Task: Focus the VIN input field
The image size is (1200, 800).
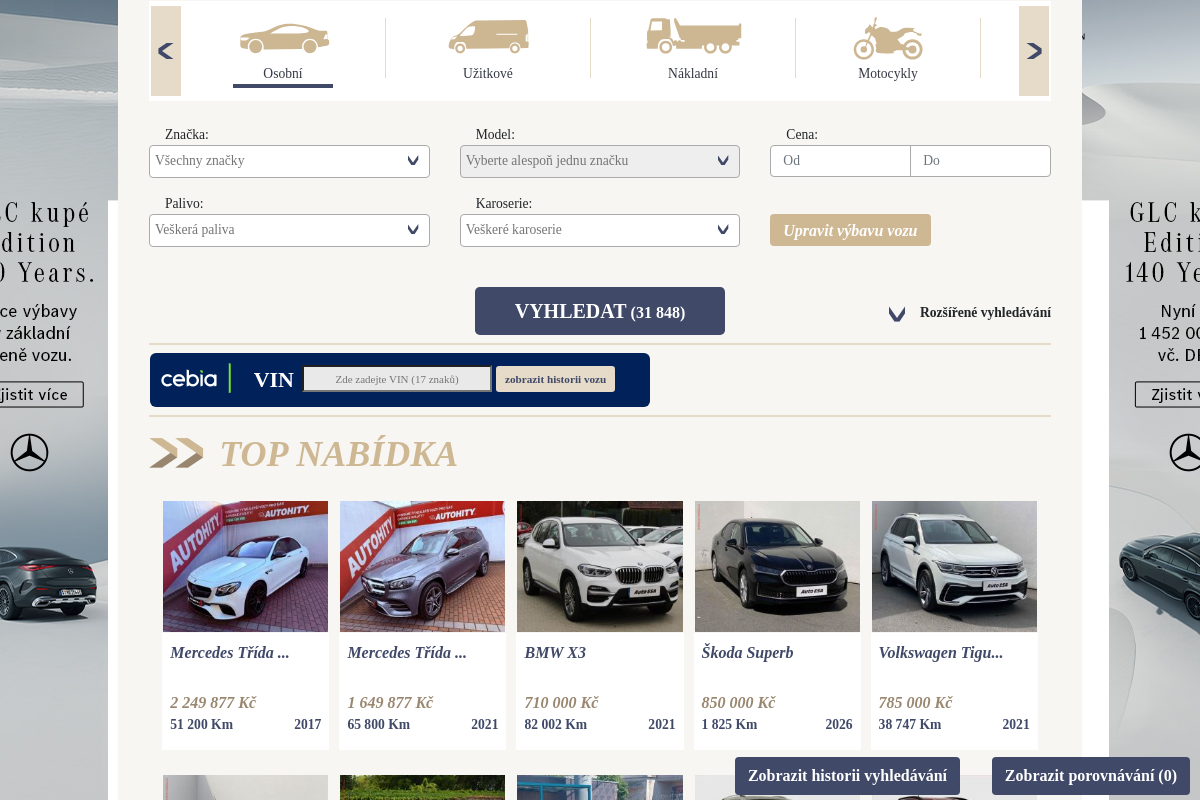Action: (397, 379)
